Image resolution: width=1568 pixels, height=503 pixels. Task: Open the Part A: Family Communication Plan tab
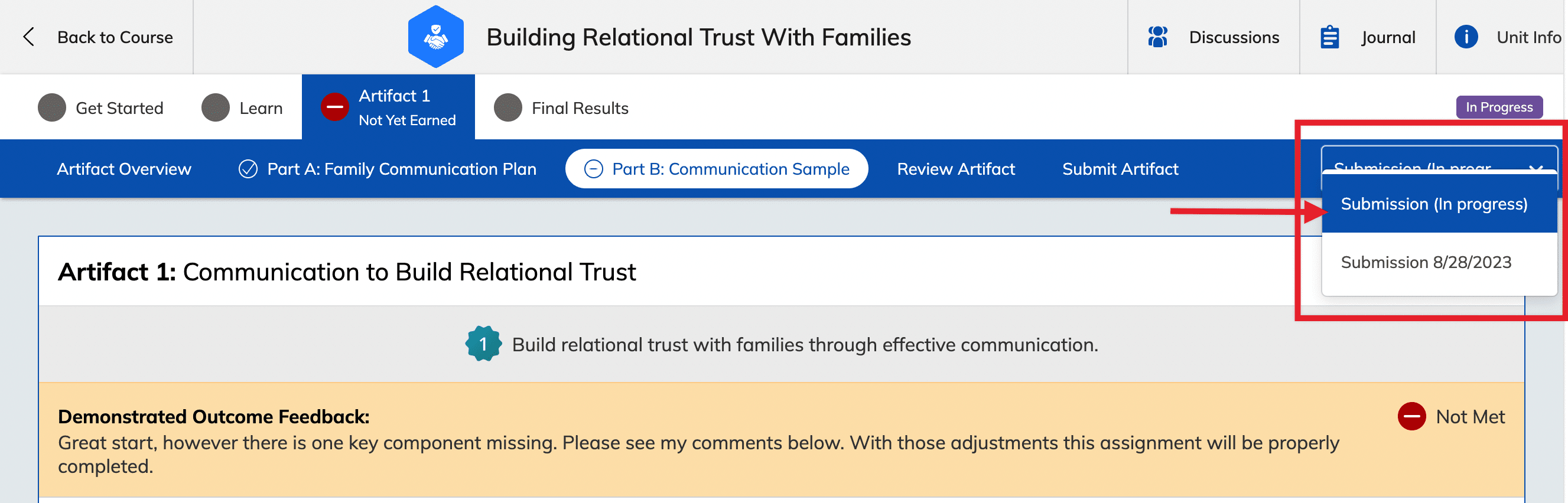pyautogui.click(x=387, y=169)
